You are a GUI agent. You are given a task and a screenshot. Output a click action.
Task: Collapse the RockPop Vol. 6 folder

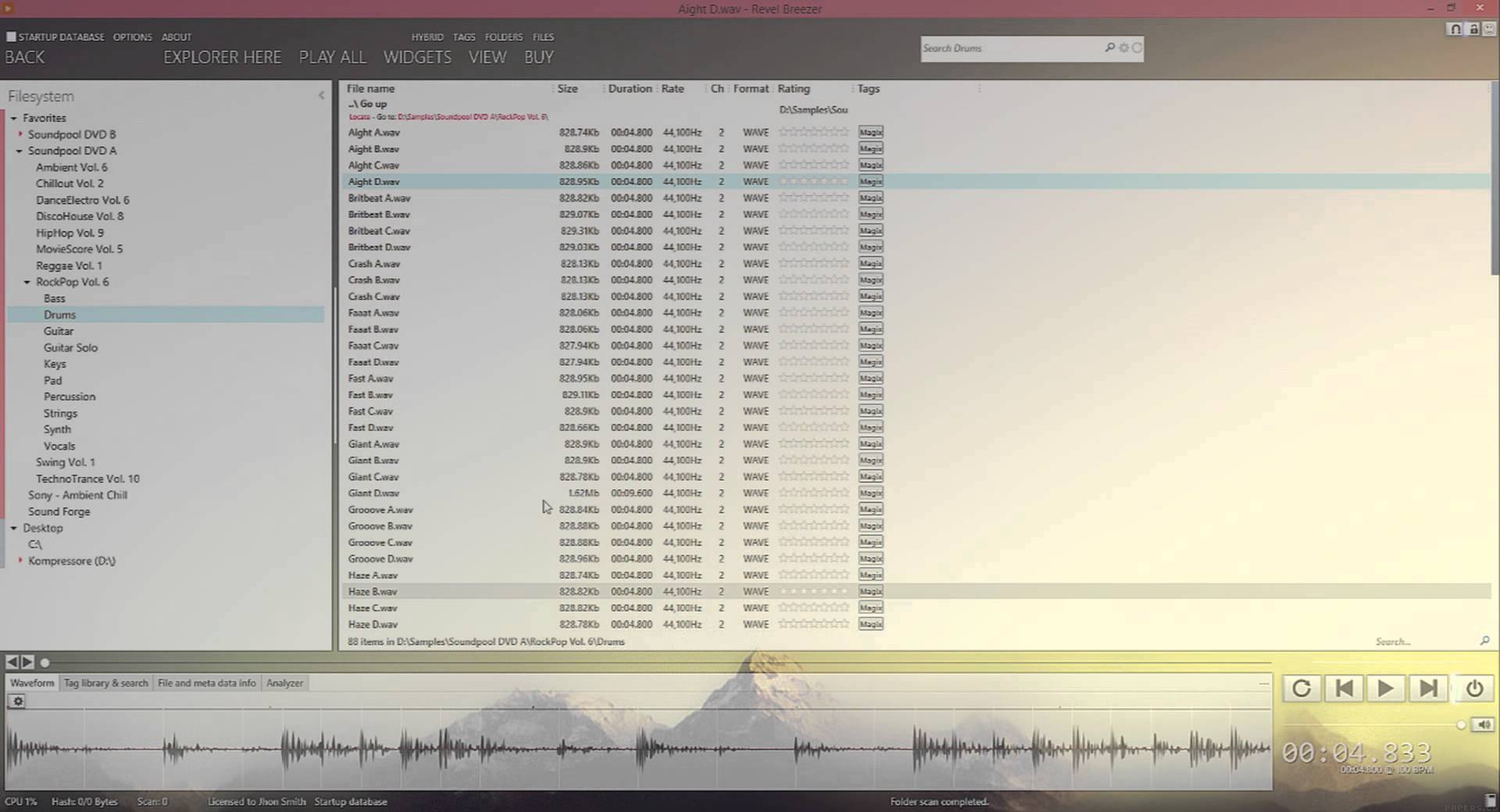point(27,283)
